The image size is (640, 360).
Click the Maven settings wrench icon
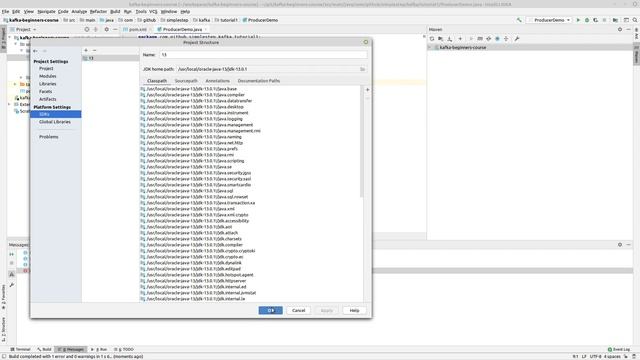tap(517, 39)
